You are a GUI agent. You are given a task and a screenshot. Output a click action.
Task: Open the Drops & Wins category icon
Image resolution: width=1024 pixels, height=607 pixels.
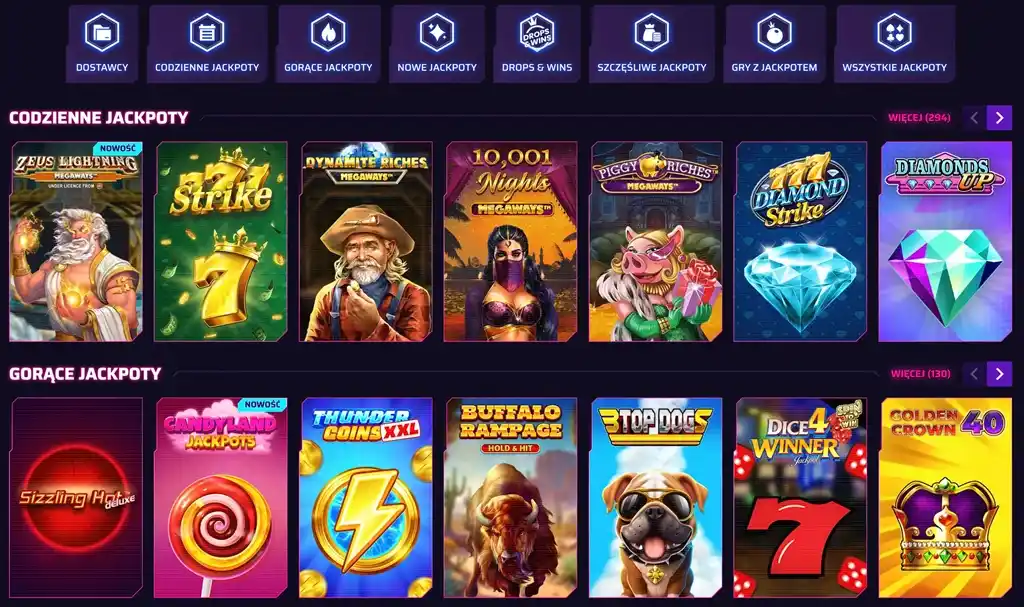(537, 32)
